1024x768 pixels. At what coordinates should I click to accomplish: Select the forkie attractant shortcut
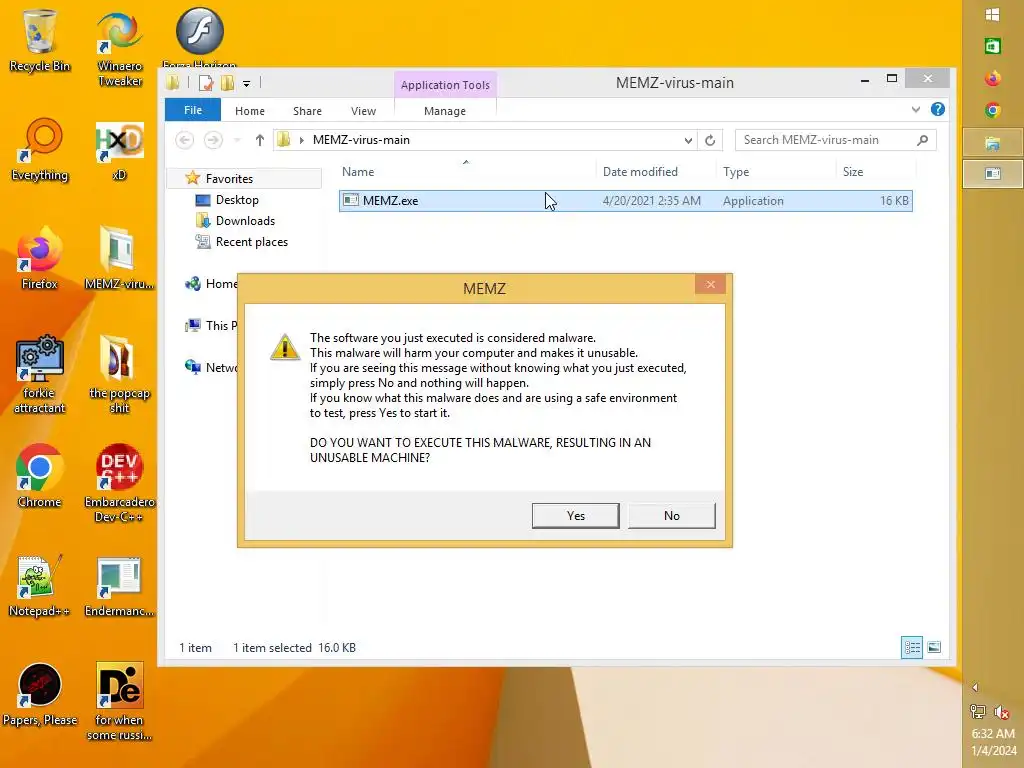click(x=39, y=374)
